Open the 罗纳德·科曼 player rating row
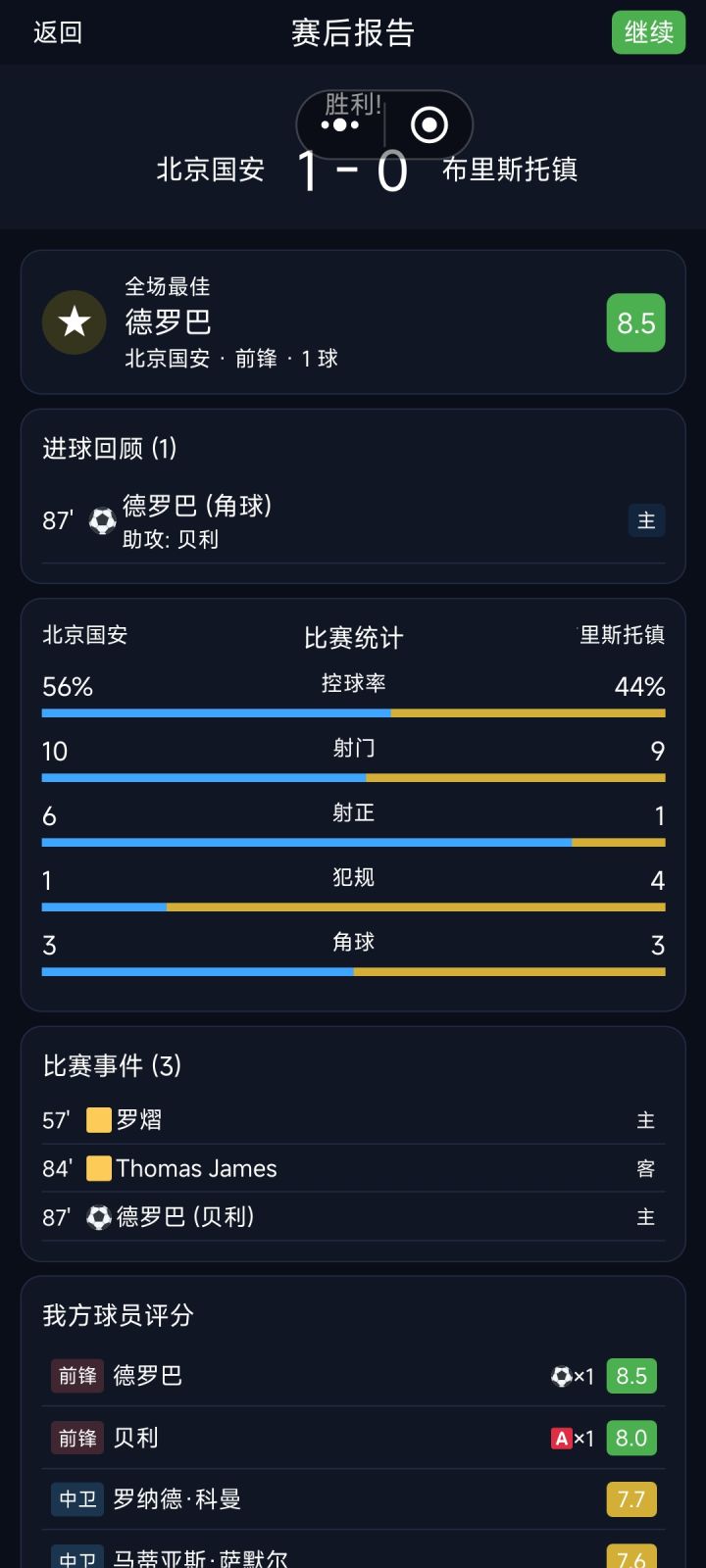This screenshot has height=1568, width=706. point(353,1499)
